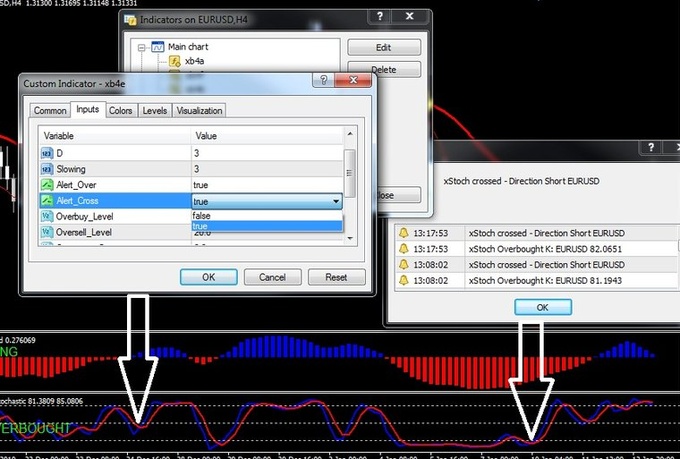
Task: Select the Alert_Cross variable row name
Action: click(x=77, y=201)
